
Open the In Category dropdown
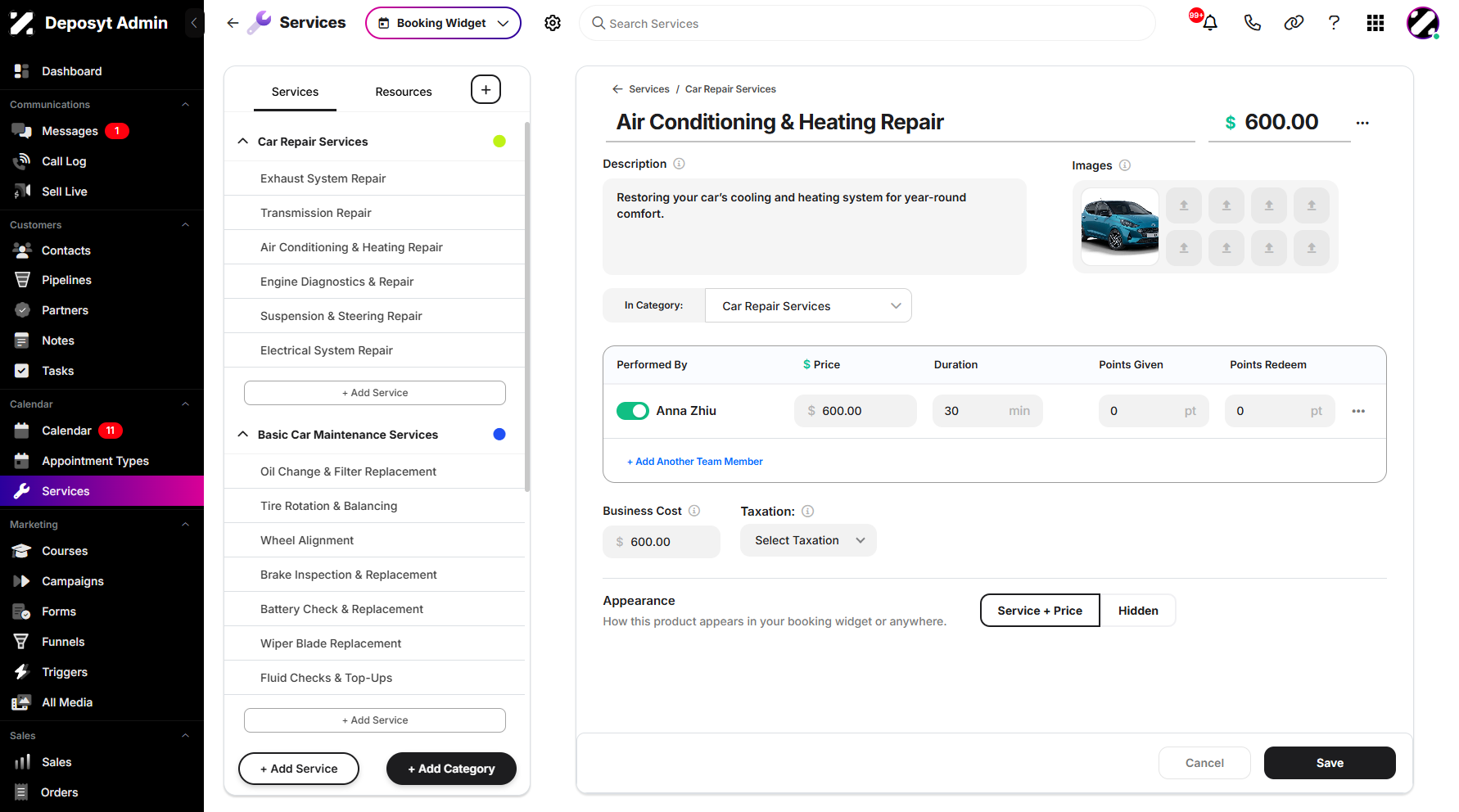[808, 305]
